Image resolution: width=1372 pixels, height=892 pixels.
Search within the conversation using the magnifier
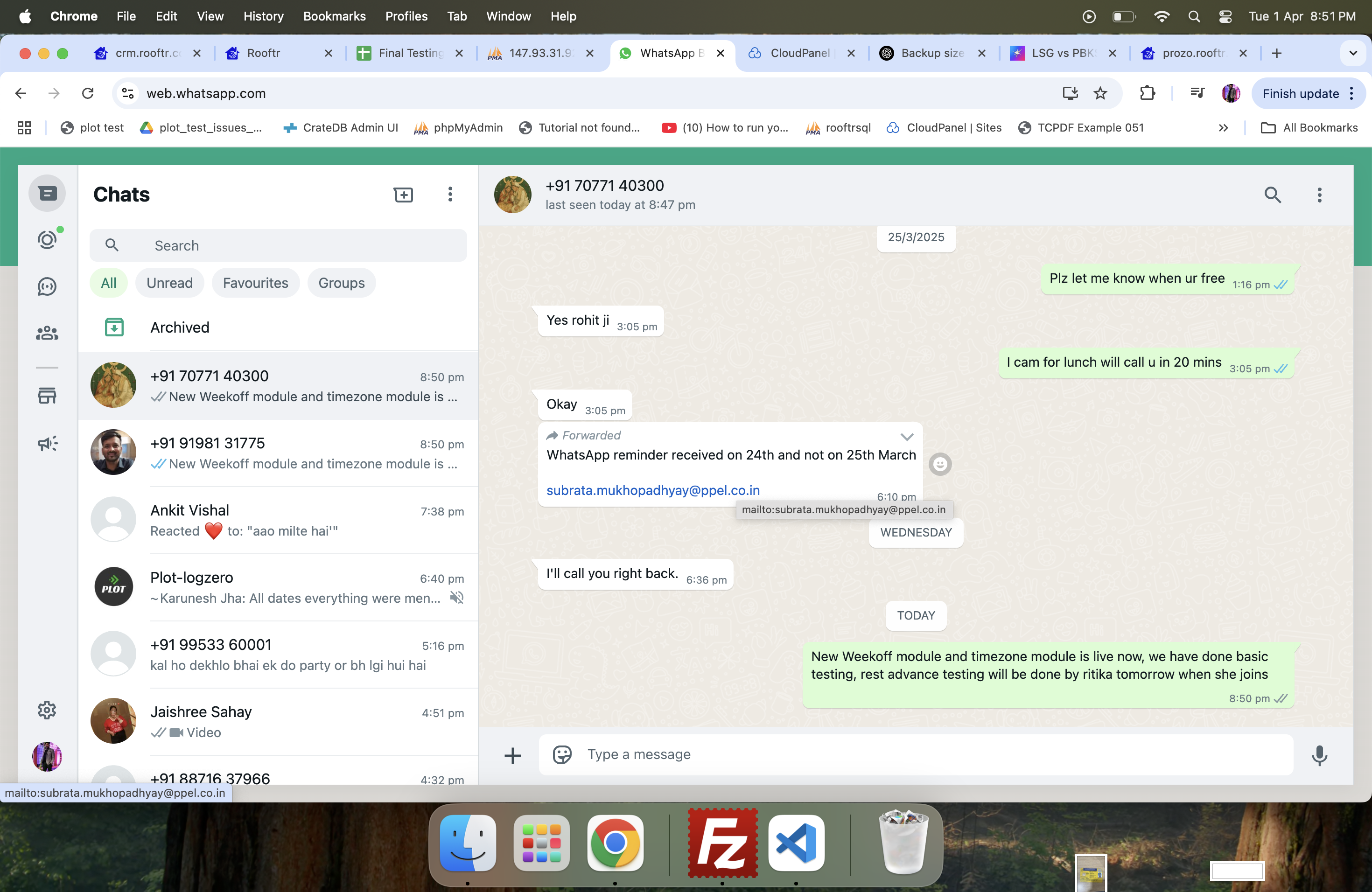click(1272, 195)
